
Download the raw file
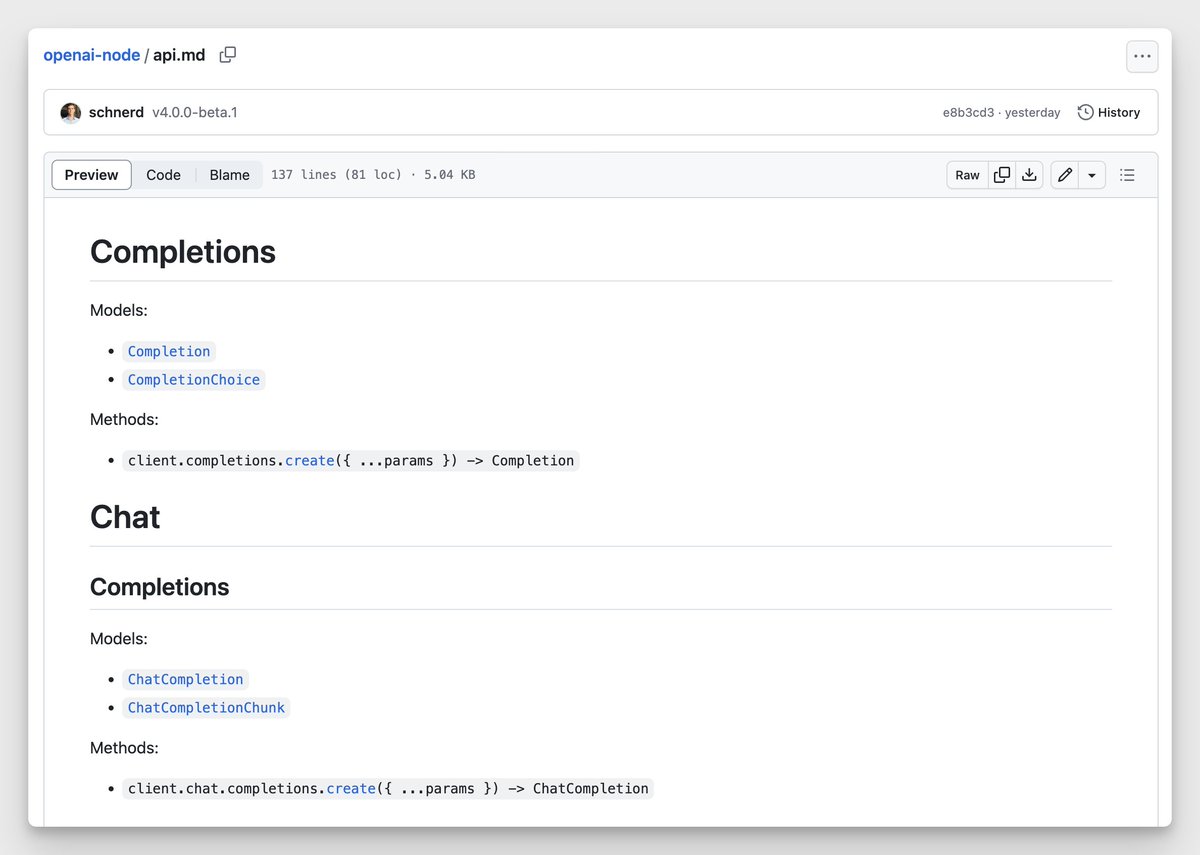[x=1029, y=175]
